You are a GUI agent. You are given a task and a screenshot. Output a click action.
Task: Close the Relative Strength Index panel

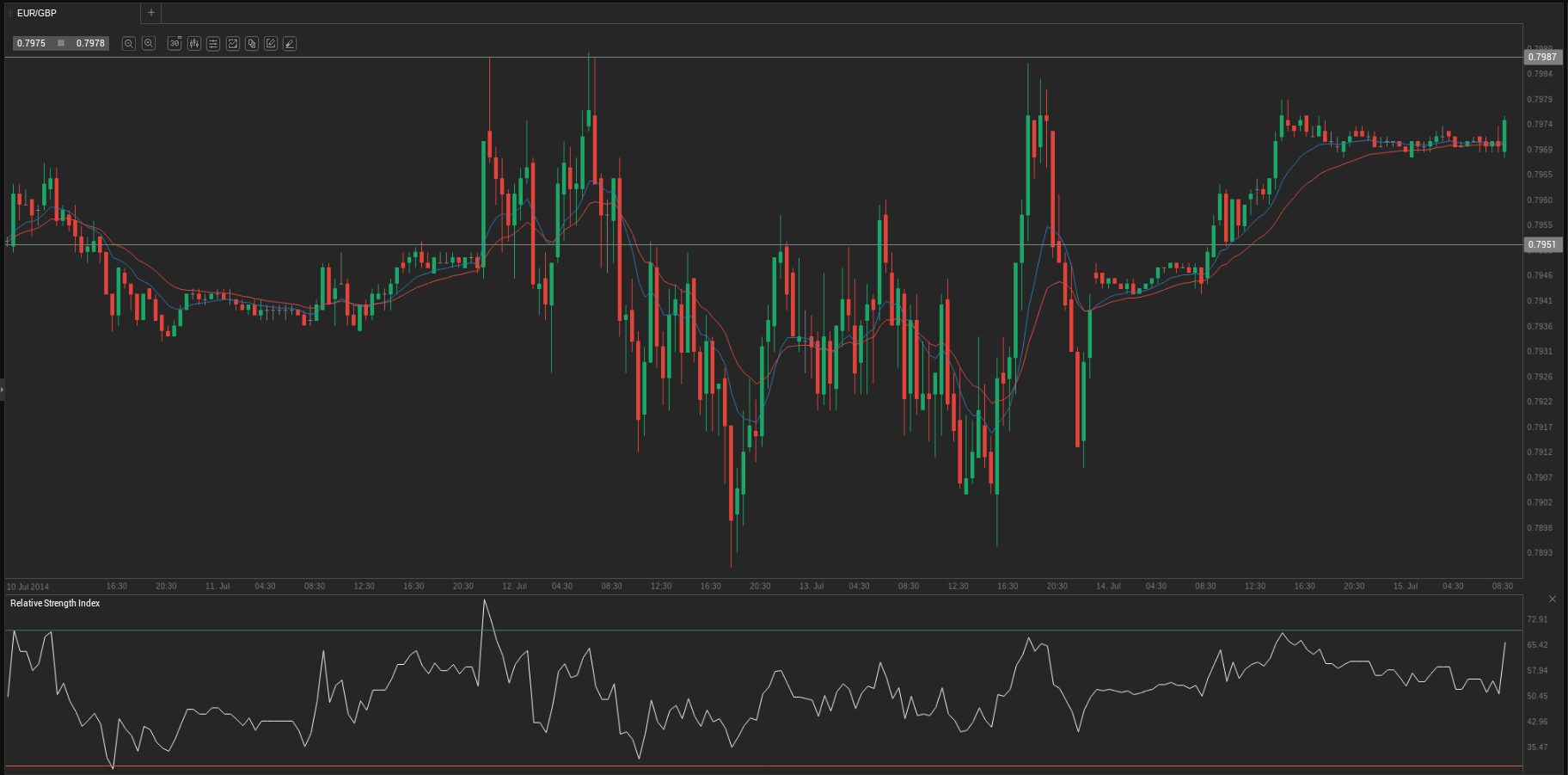click(1552, 599)
